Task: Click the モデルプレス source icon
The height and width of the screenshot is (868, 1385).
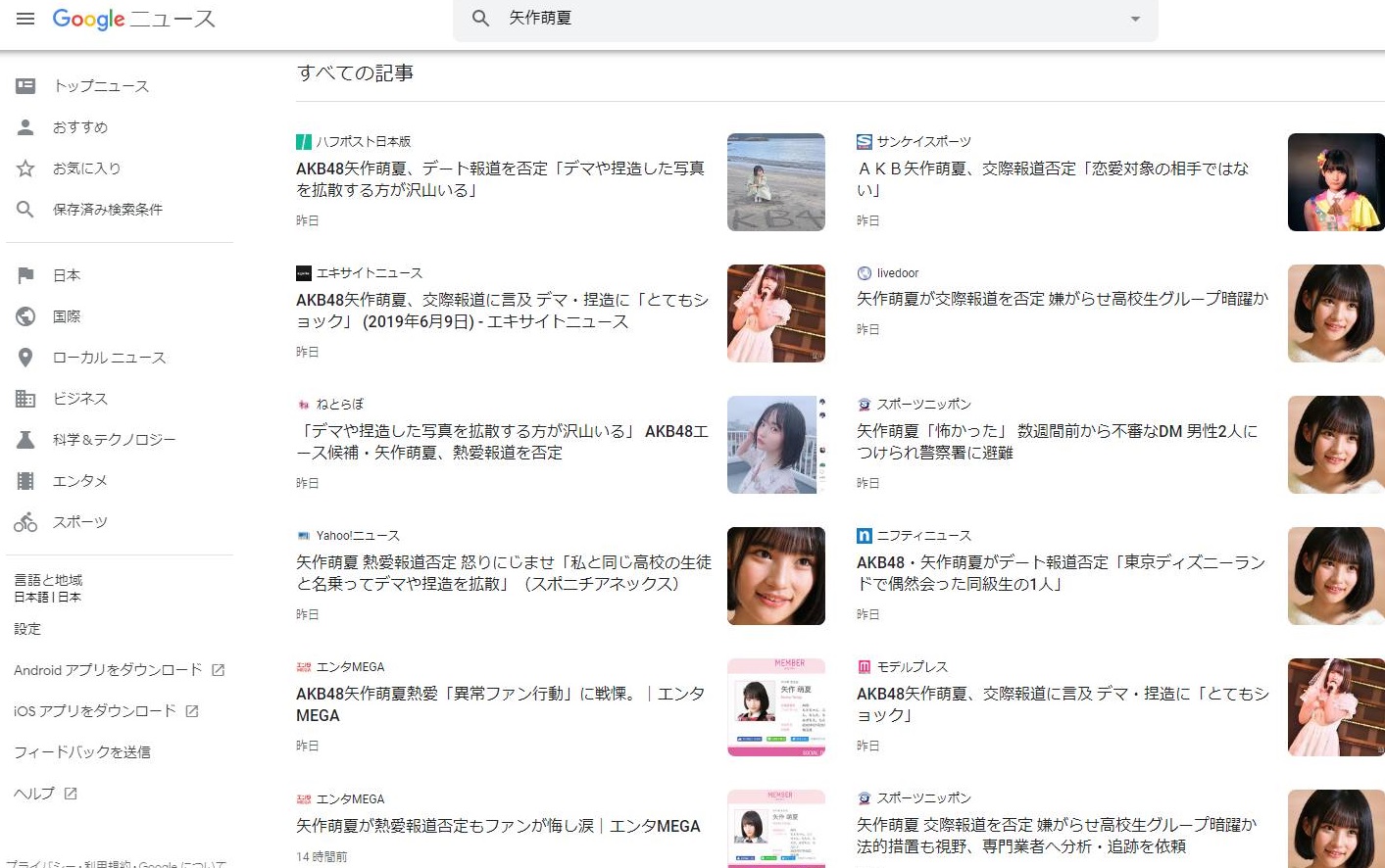Action: pyautogui.click(x=865, y=667)
